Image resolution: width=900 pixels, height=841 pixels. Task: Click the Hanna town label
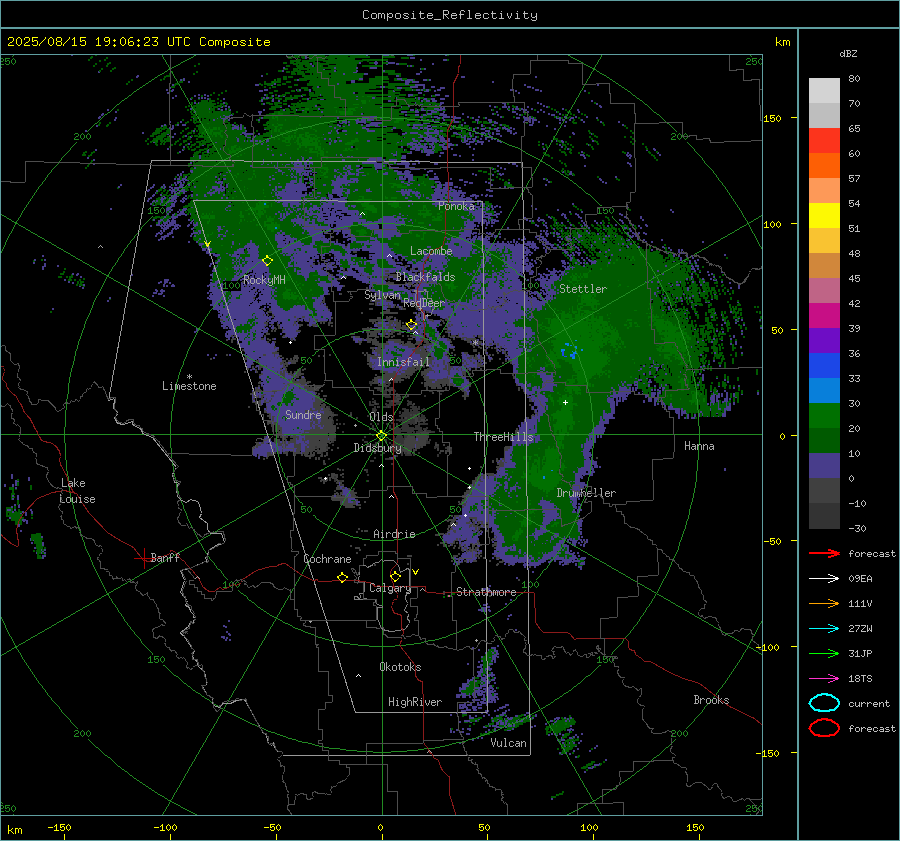click(699, 446)
